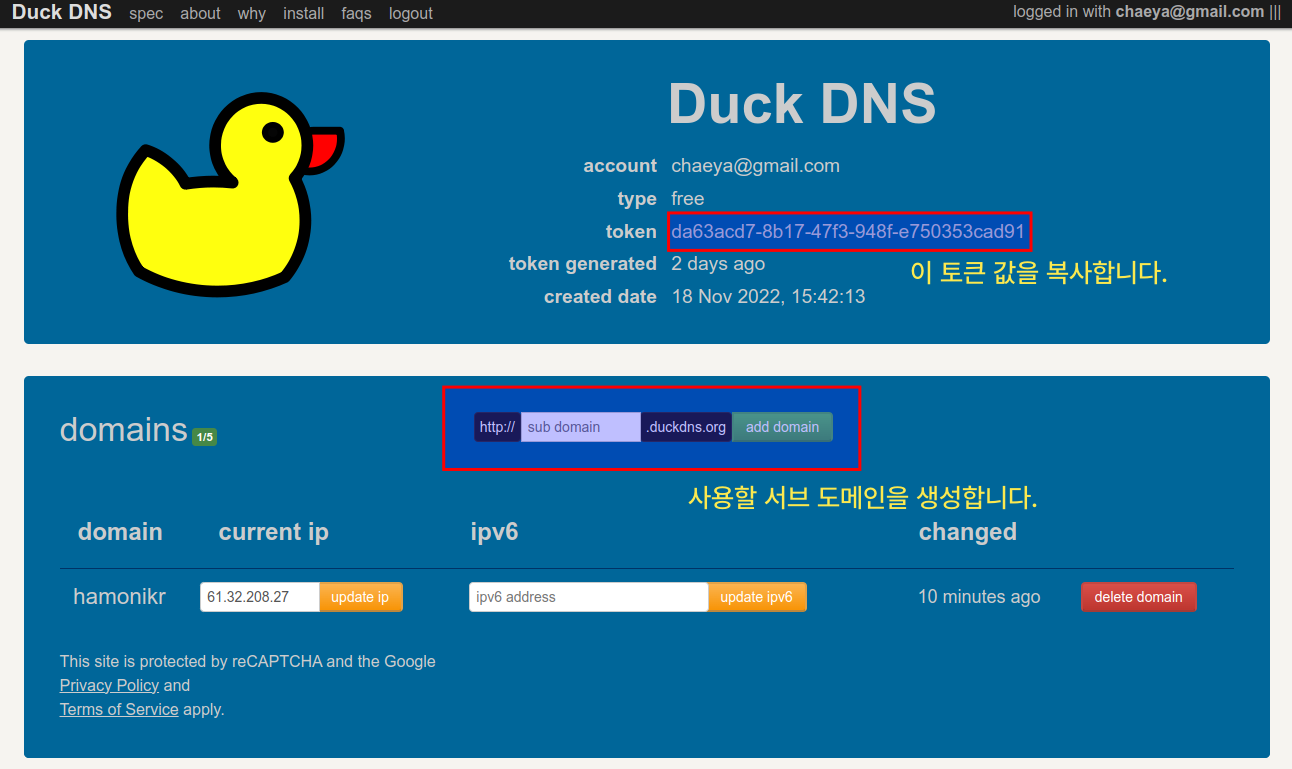Select the token value da63acd7-8b17…
The image size is (1292, 769).
tap(848, 232)
